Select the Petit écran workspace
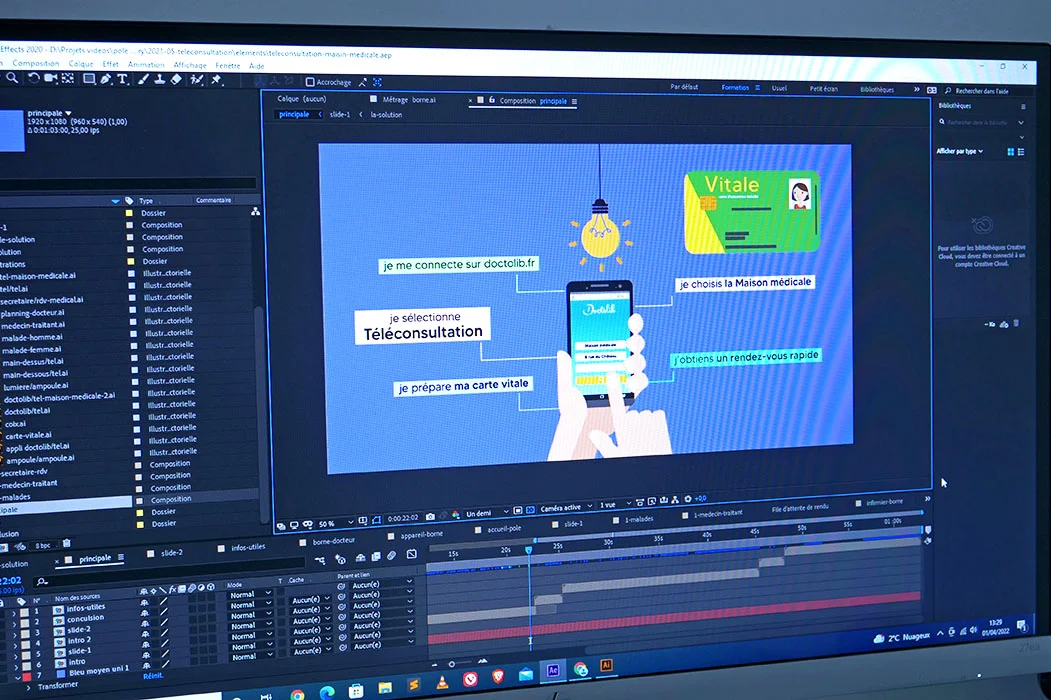The height and width of the screenshot is (700, 1051). [823, 89]
